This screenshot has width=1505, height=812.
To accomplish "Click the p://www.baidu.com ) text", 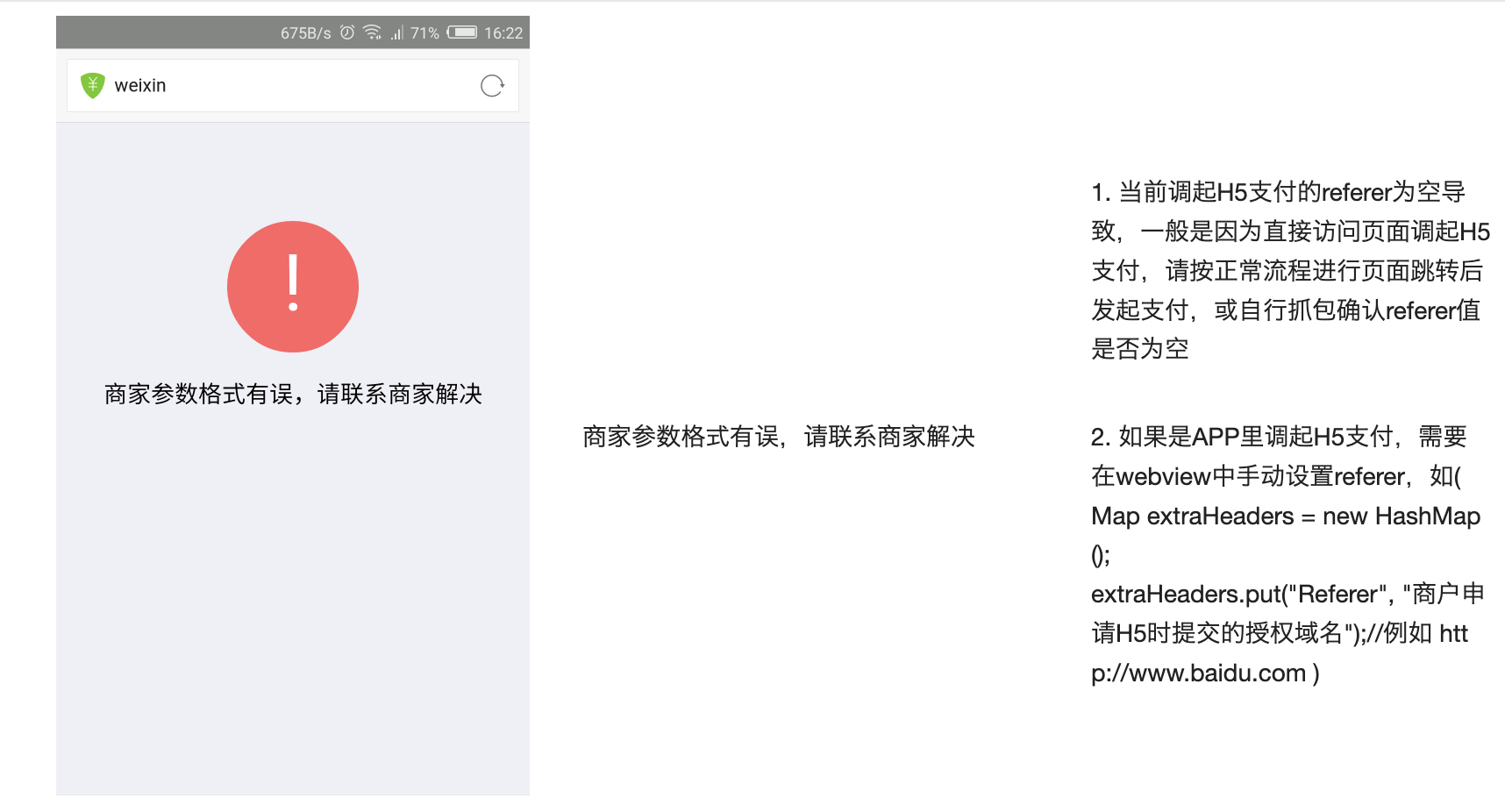I will tap(1205, 673).
